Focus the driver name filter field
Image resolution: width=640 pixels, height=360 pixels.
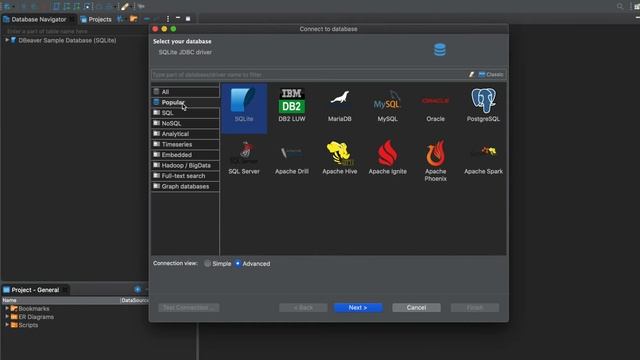(x=309, y=74)
